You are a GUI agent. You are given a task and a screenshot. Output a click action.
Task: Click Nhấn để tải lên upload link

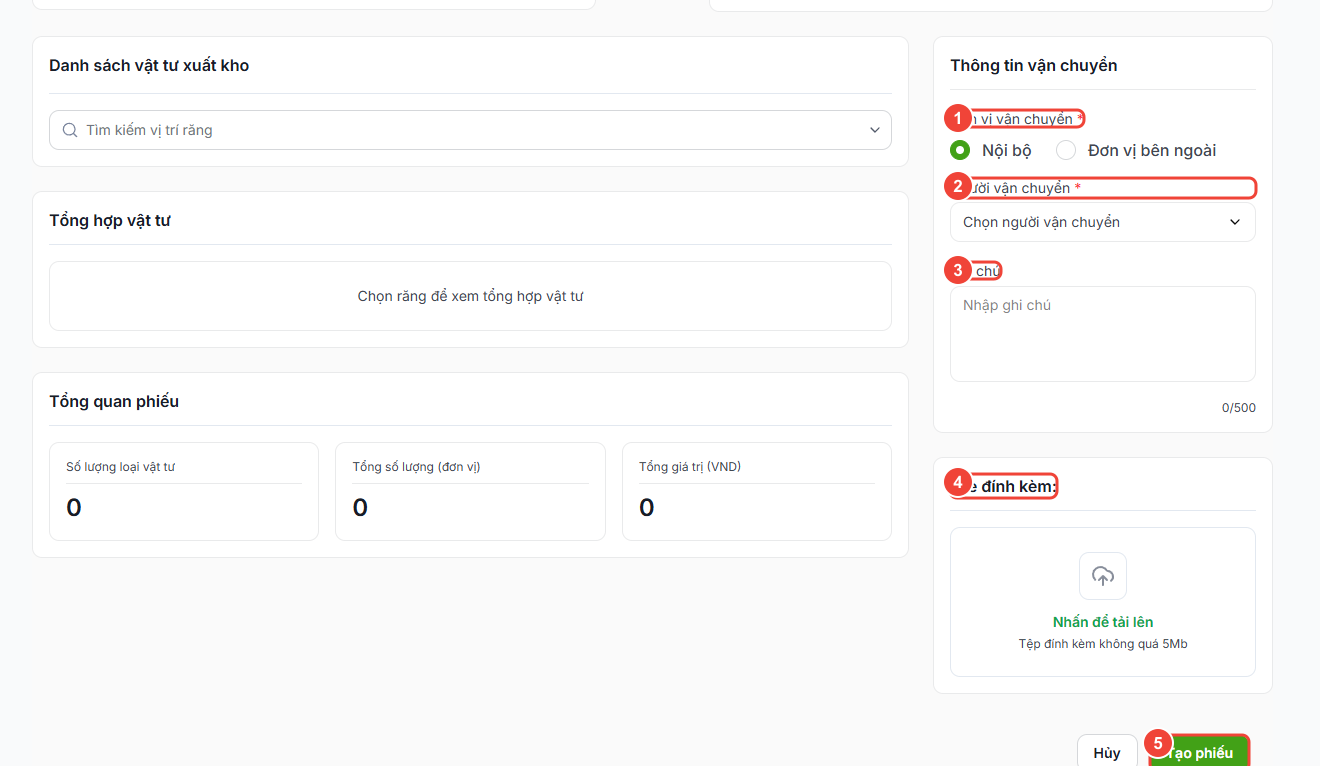(1103, 622)
